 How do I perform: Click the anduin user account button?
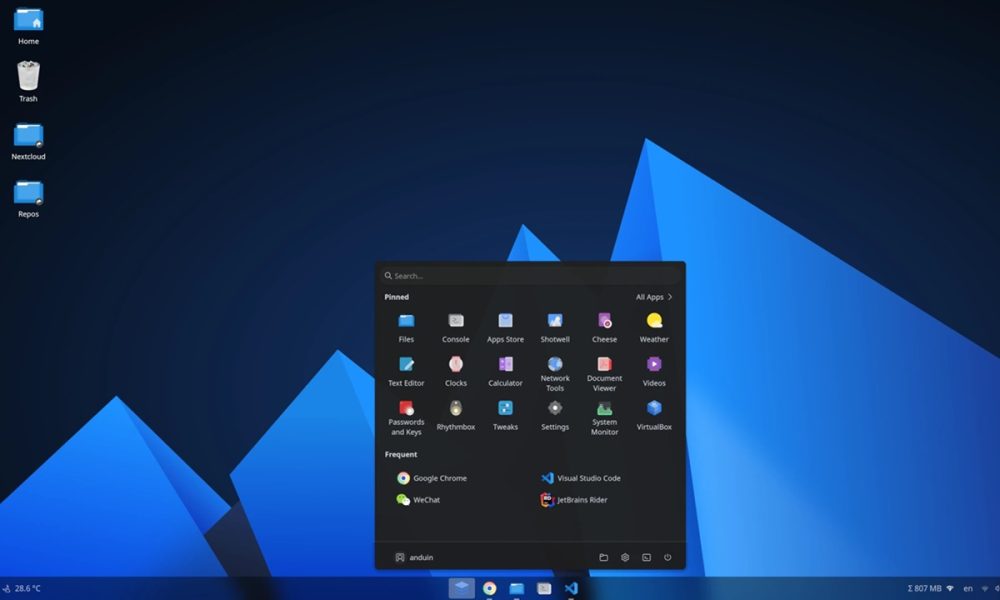tap(414, 557)
